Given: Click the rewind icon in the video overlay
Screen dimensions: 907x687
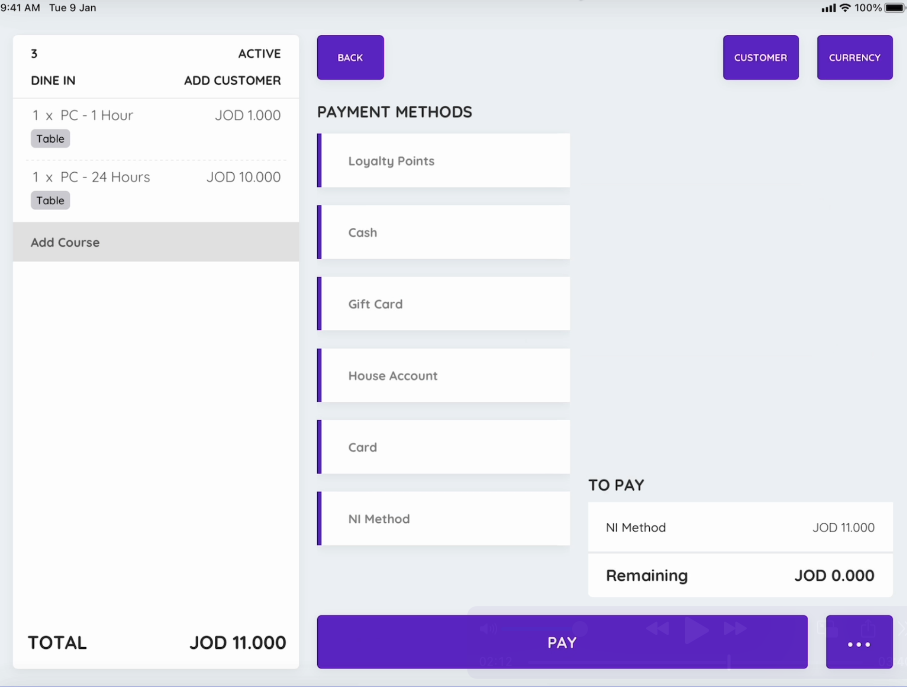Looking at the screenshot, I should (657, 629).
